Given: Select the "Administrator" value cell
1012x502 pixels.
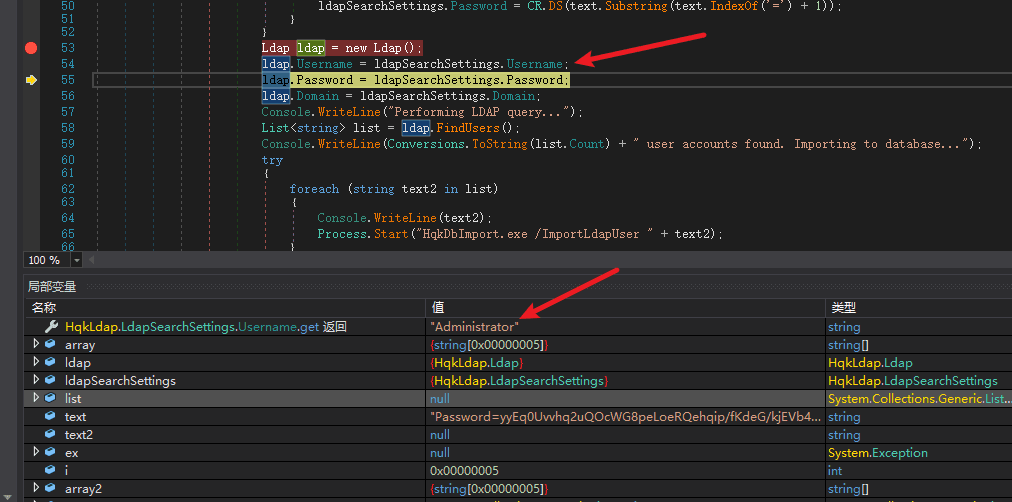Looking at the screenshot, I should [x=475, y=327].
